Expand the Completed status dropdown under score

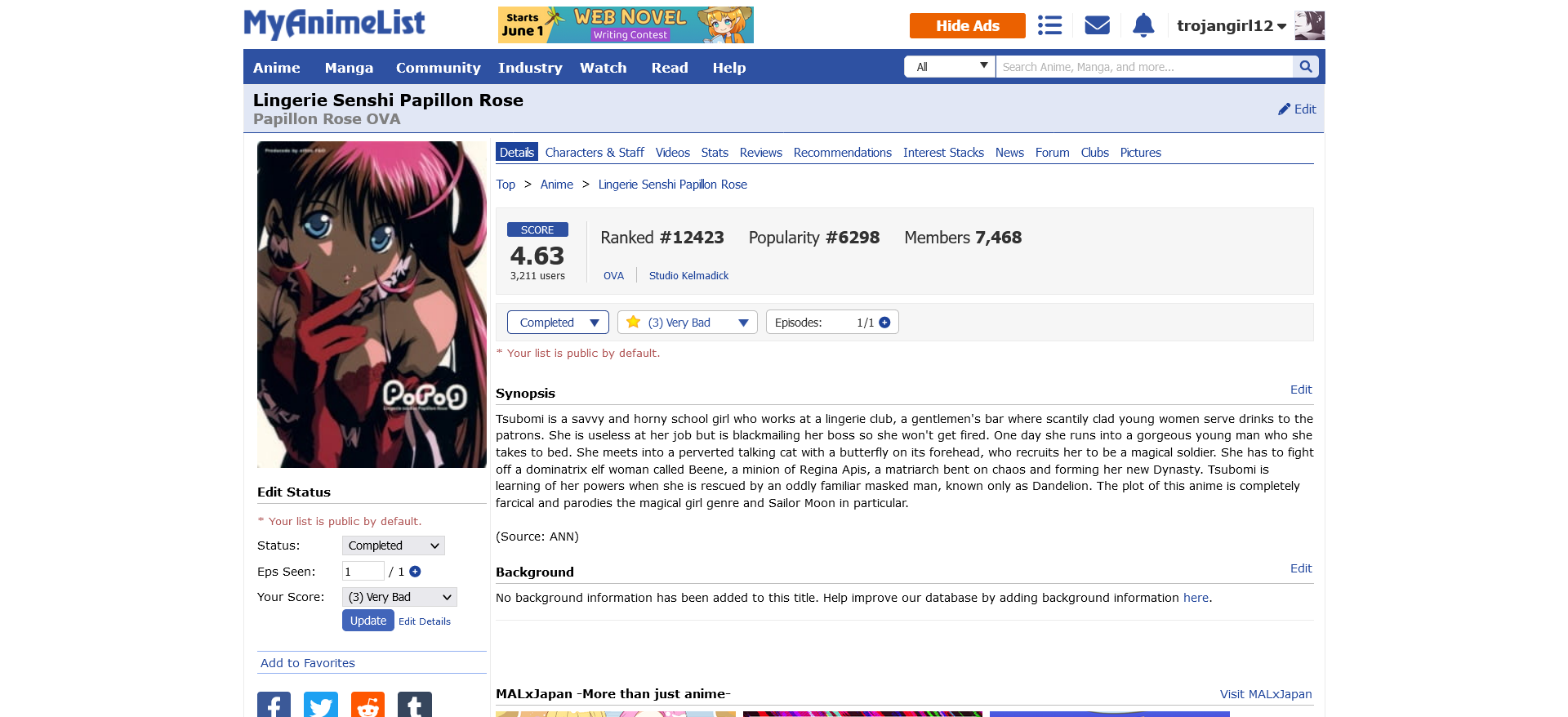click(x=558, y=323)
